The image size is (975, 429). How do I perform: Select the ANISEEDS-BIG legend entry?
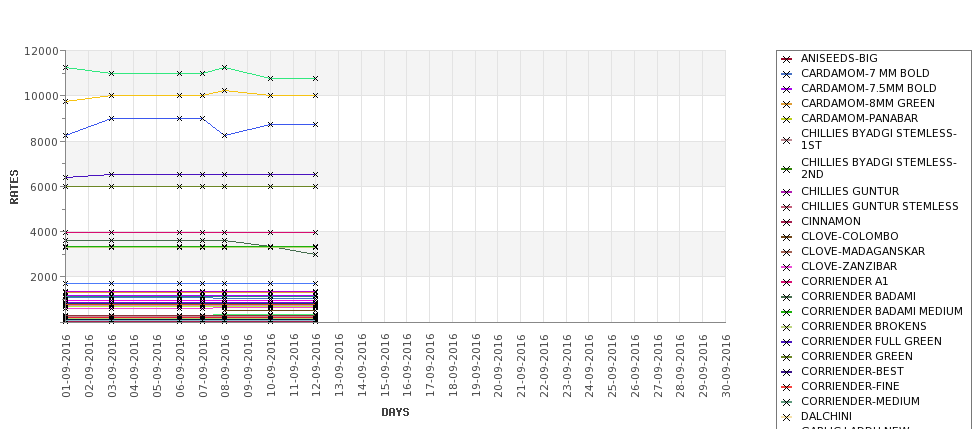(x=839, y=58)
